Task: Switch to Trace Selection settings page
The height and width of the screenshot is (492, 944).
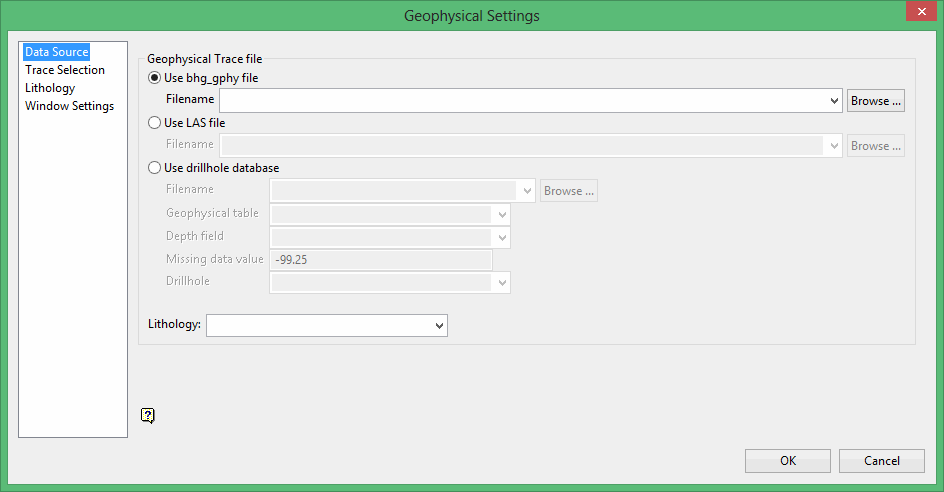Action: [65, 70]
